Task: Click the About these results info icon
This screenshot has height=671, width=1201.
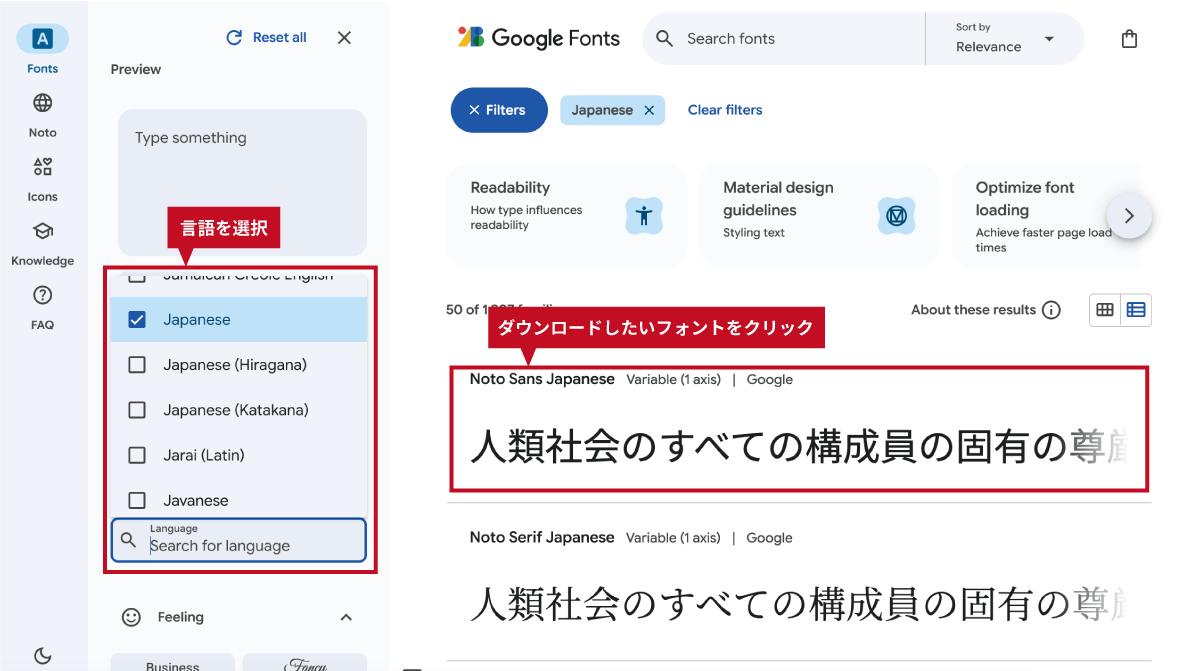Action: 1051,310
